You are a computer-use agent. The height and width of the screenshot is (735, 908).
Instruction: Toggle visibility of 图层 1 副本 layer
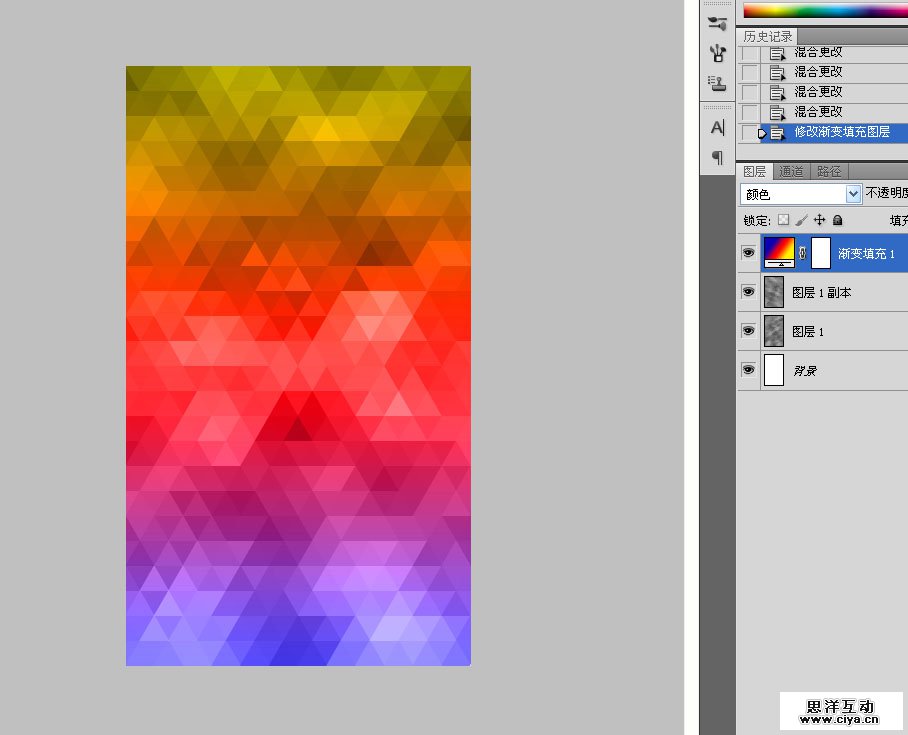748,292
